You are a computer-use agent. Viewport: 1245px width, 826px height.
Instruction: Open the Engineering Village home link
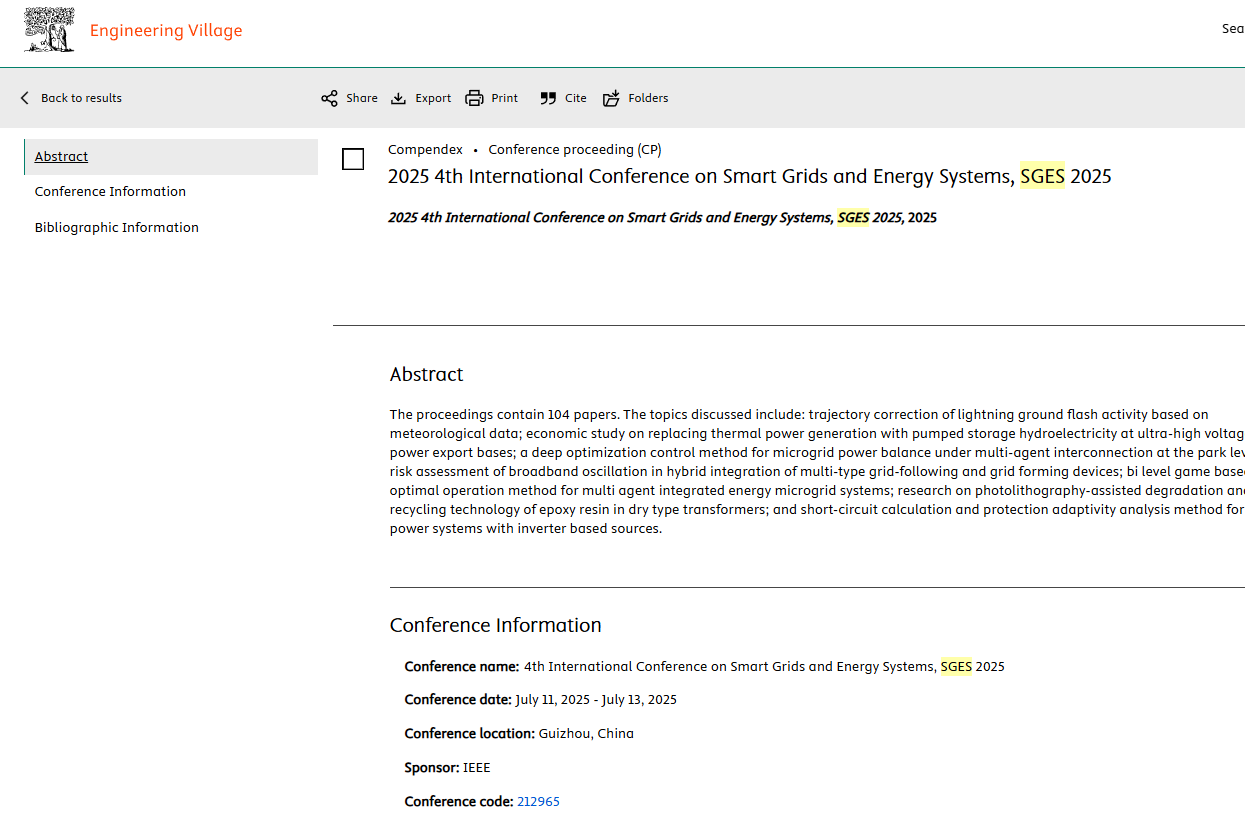166,31
